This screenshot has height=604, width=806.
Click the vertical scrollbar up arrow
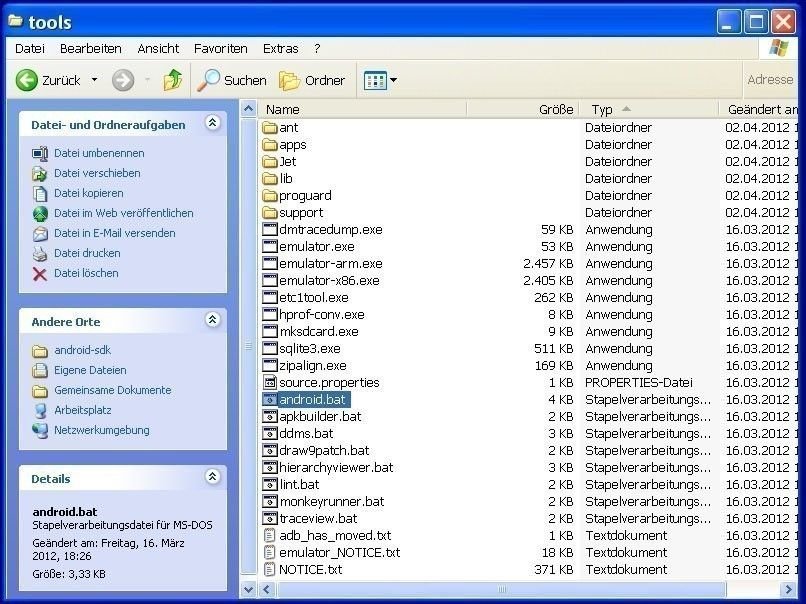pyautogui.click(x=248, y=109)
